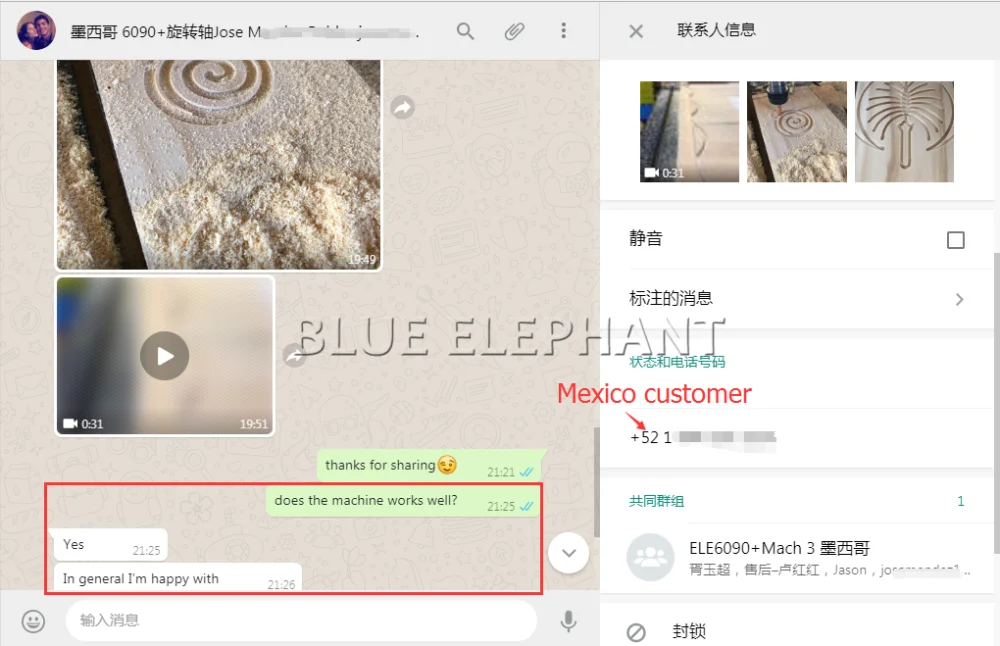Open the emoji picker icon
This screenshot has height=646, width=1000.
(33, 621)
